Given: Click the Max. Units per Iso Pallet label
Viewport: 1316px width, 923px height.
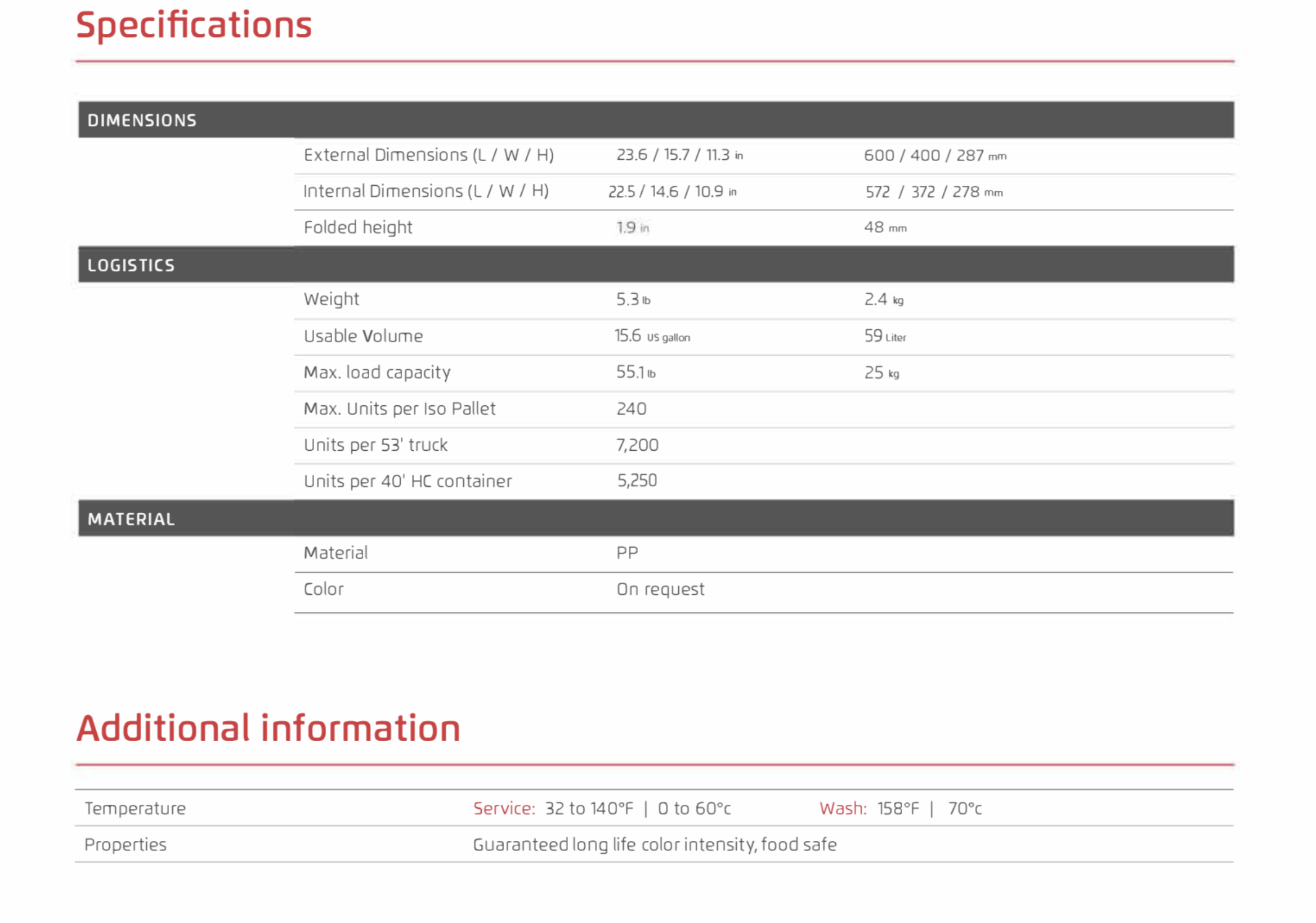Looking at the screenshot, I should pyautogui.click(x=399, y=409).
